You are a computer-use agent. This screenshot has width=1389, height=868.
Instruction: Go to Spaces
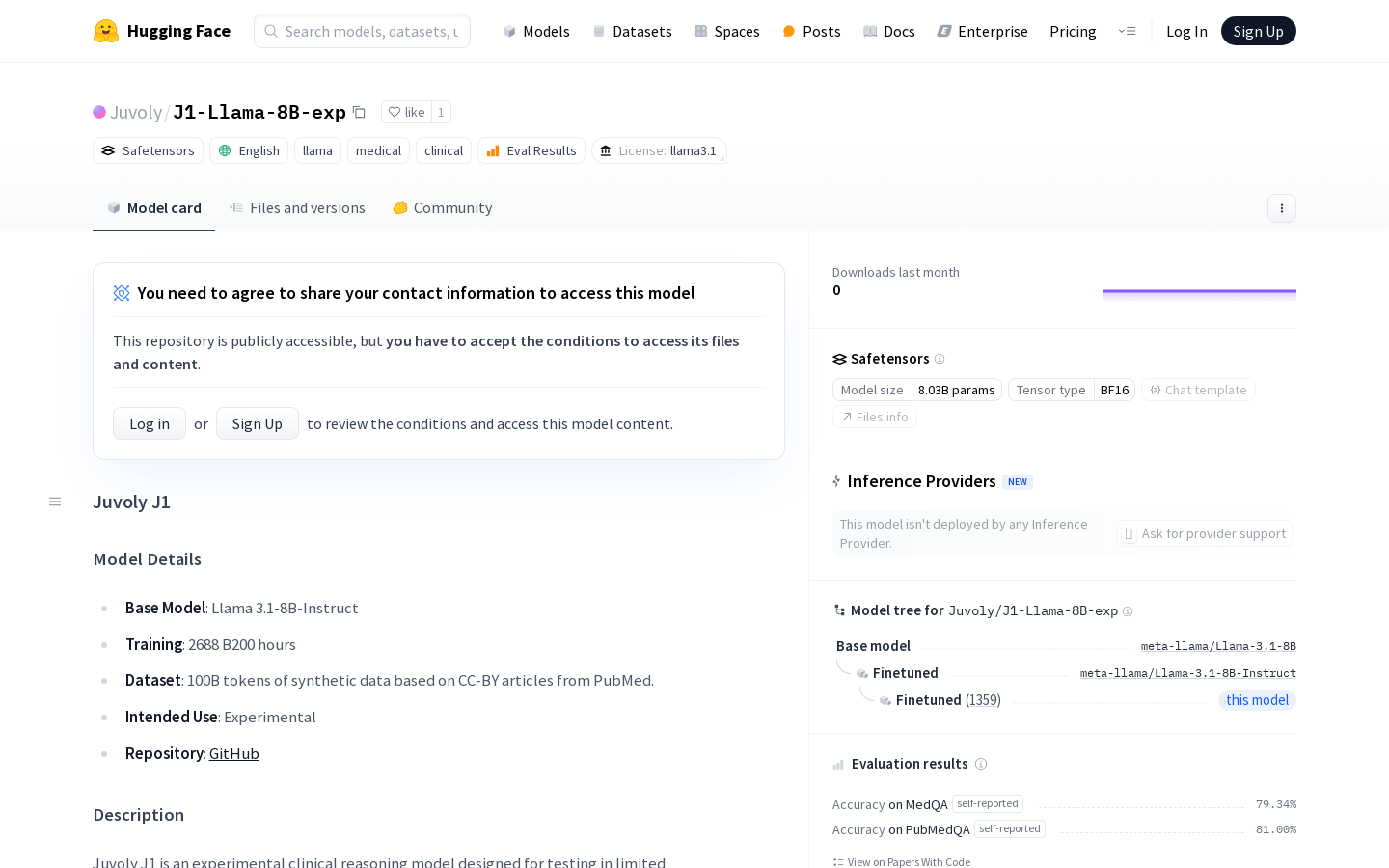point(727,31)
